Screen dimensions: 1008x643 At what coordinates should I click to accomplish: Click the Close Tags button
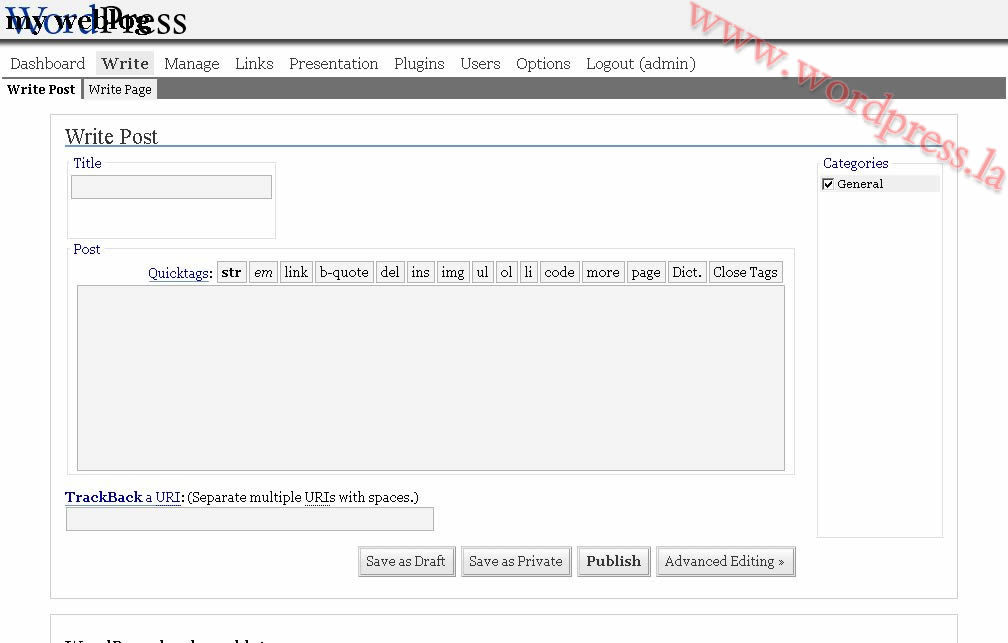745,272
